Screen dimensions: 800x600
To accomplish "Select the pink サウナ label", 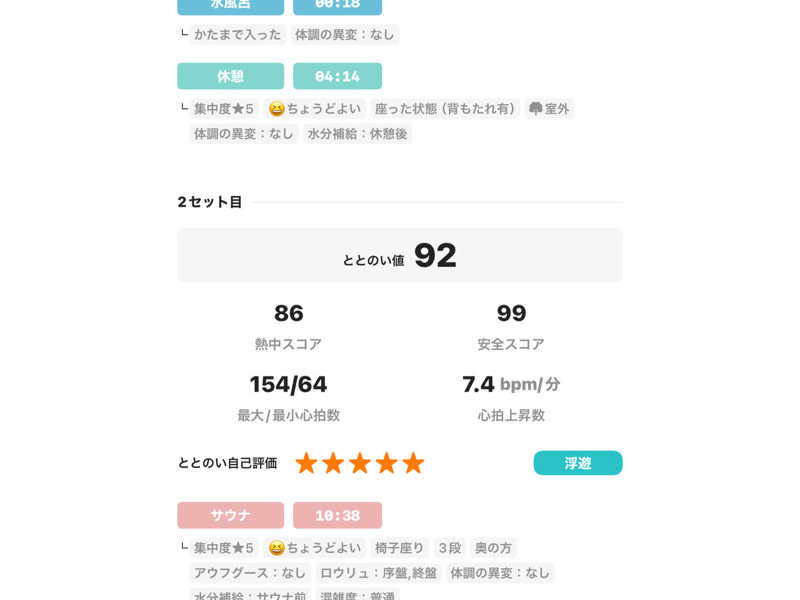I will tap(230, 515).
